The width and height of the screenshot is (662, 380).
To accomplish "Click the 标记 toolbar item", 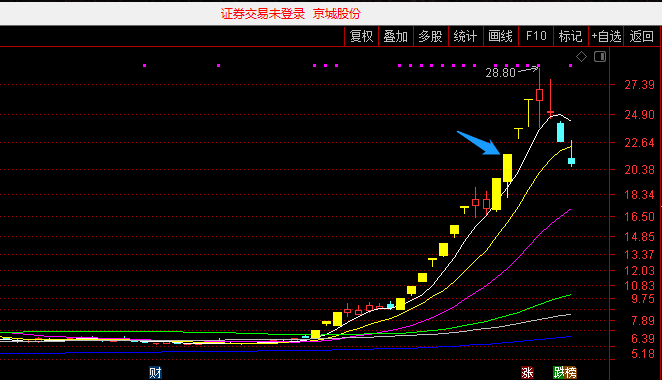I will [x=570, y=36].
